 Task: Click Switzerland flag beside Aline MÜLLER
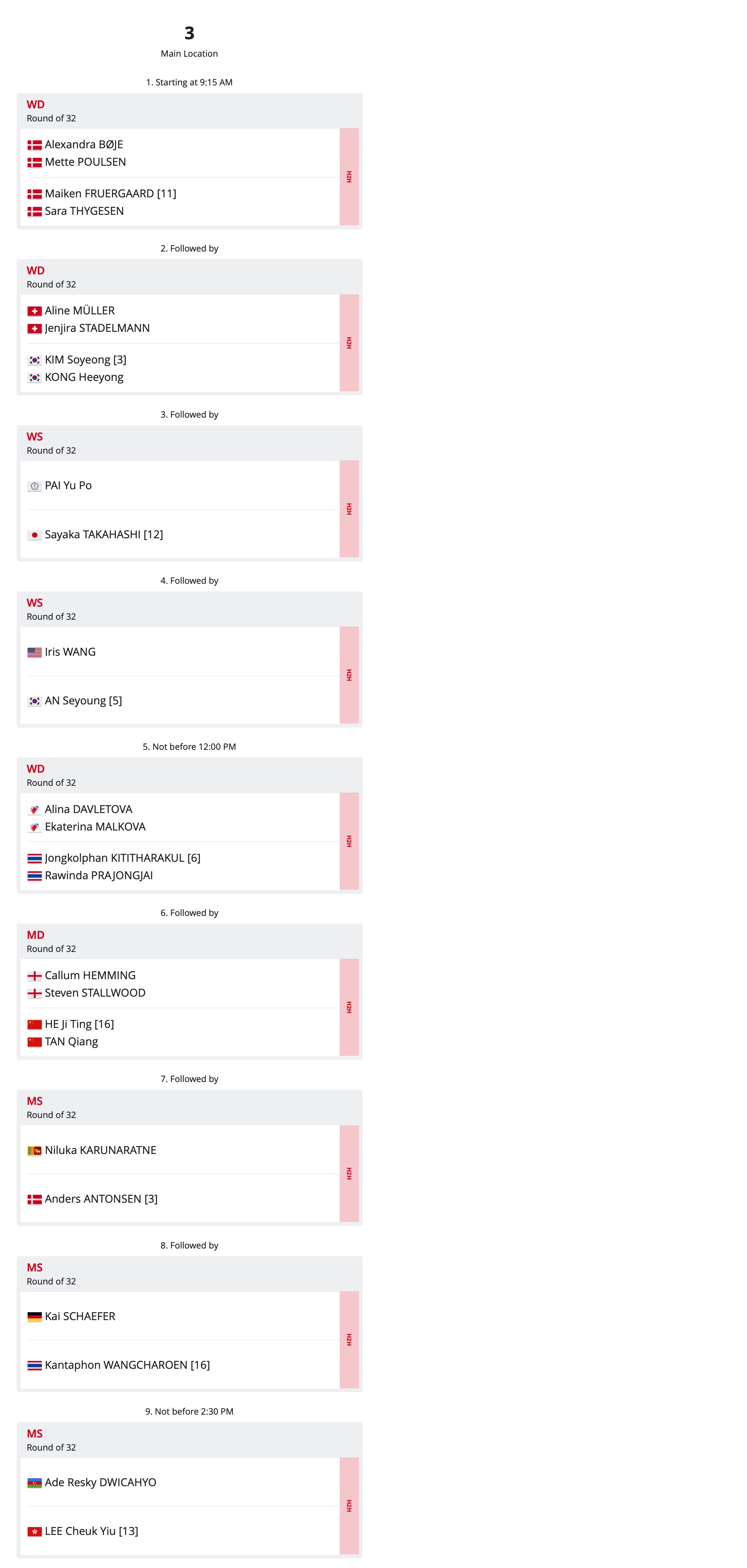click(x=35, y=311)
